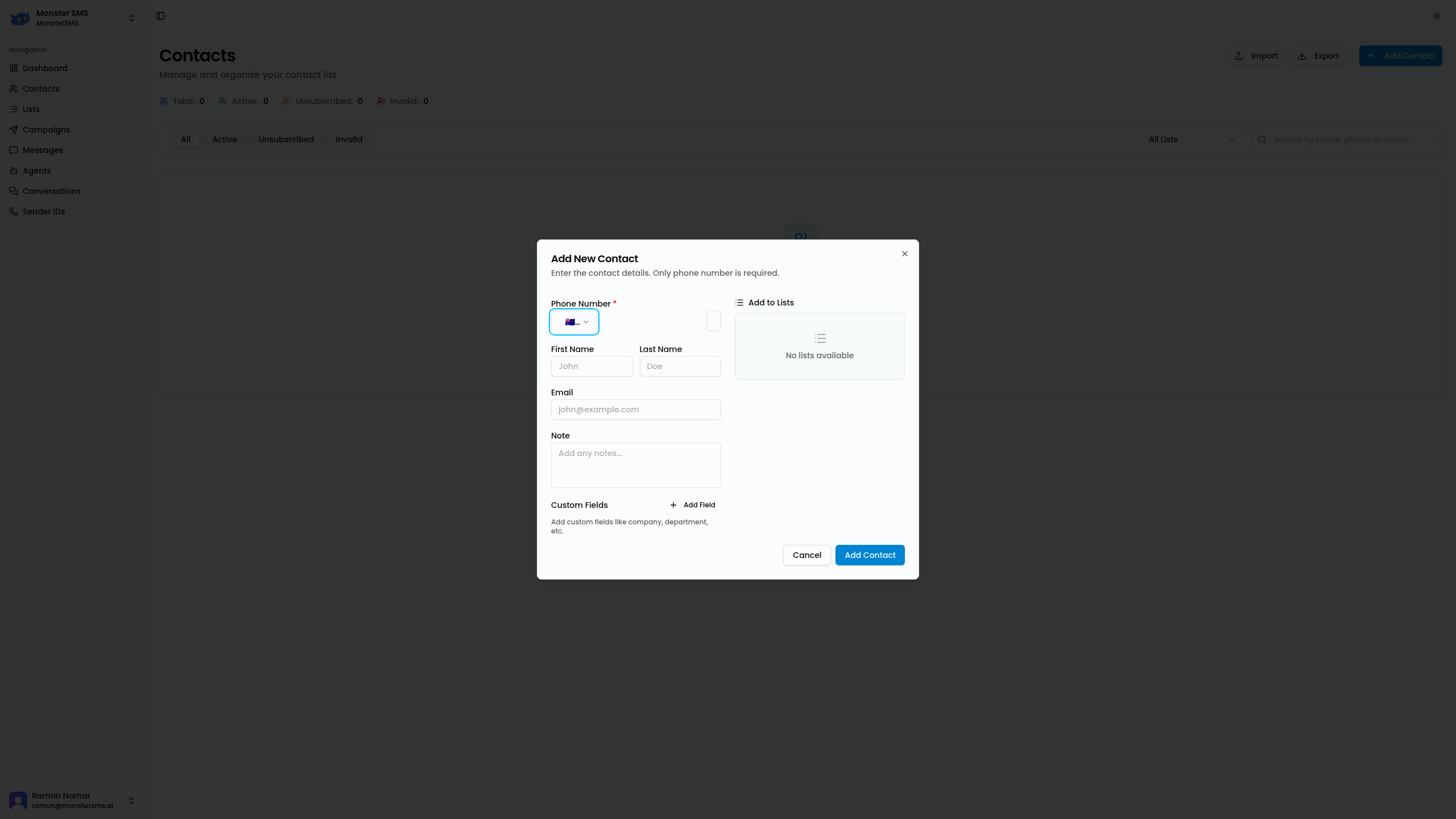Open the All Lists filter dropdown

(1192, 139)
